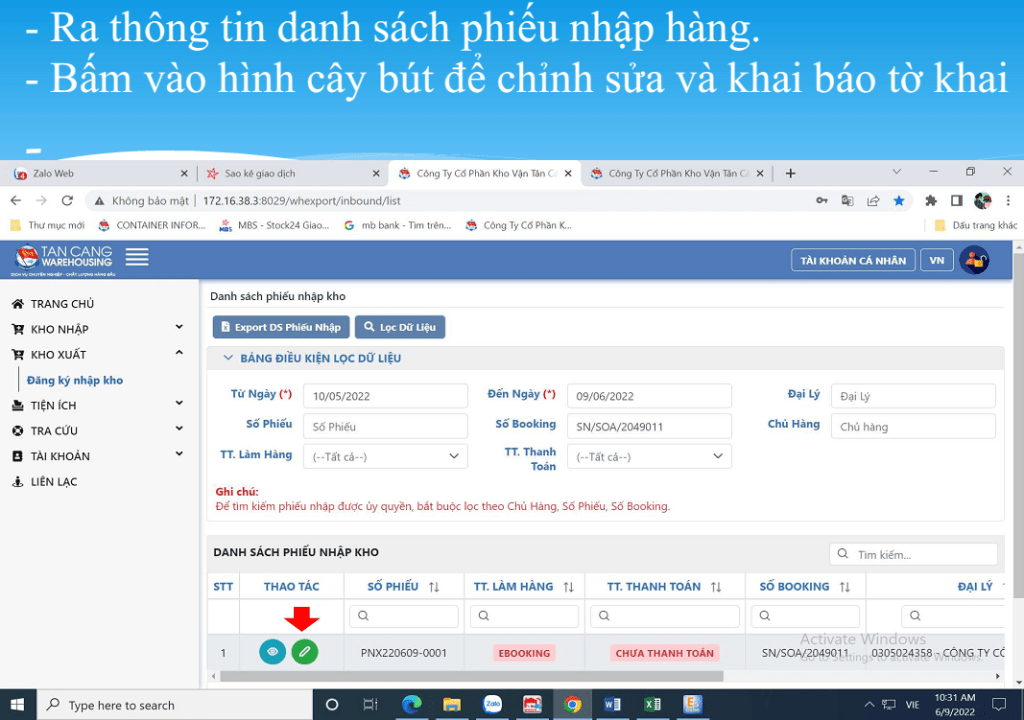This screenshot has width=1024, height=720.
Task: Click the table horizontal scrollbar
Action: [470, 676]
